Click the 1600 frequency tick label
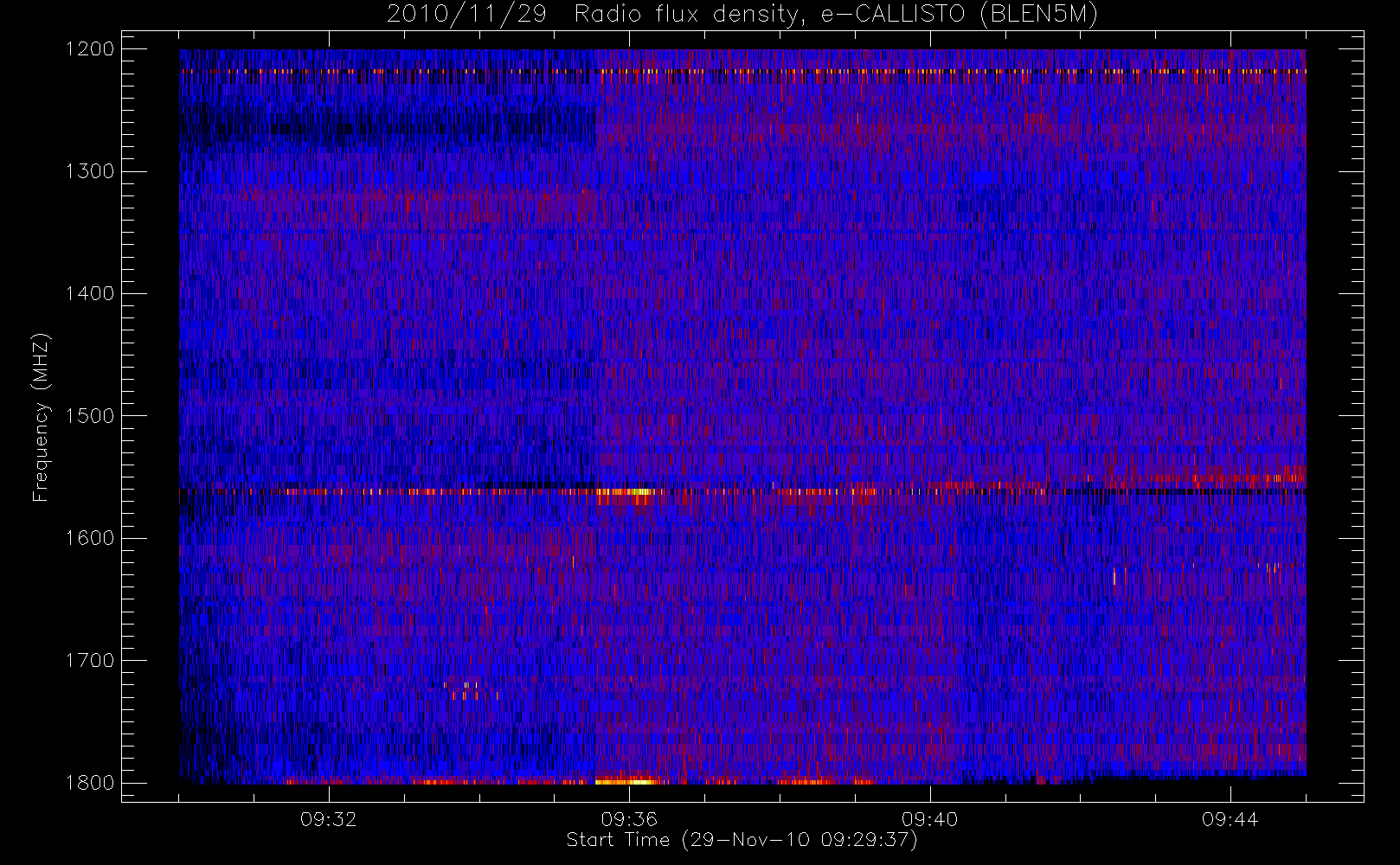The width and height of the screenshot is (1400, 865). tap(90, 538)
